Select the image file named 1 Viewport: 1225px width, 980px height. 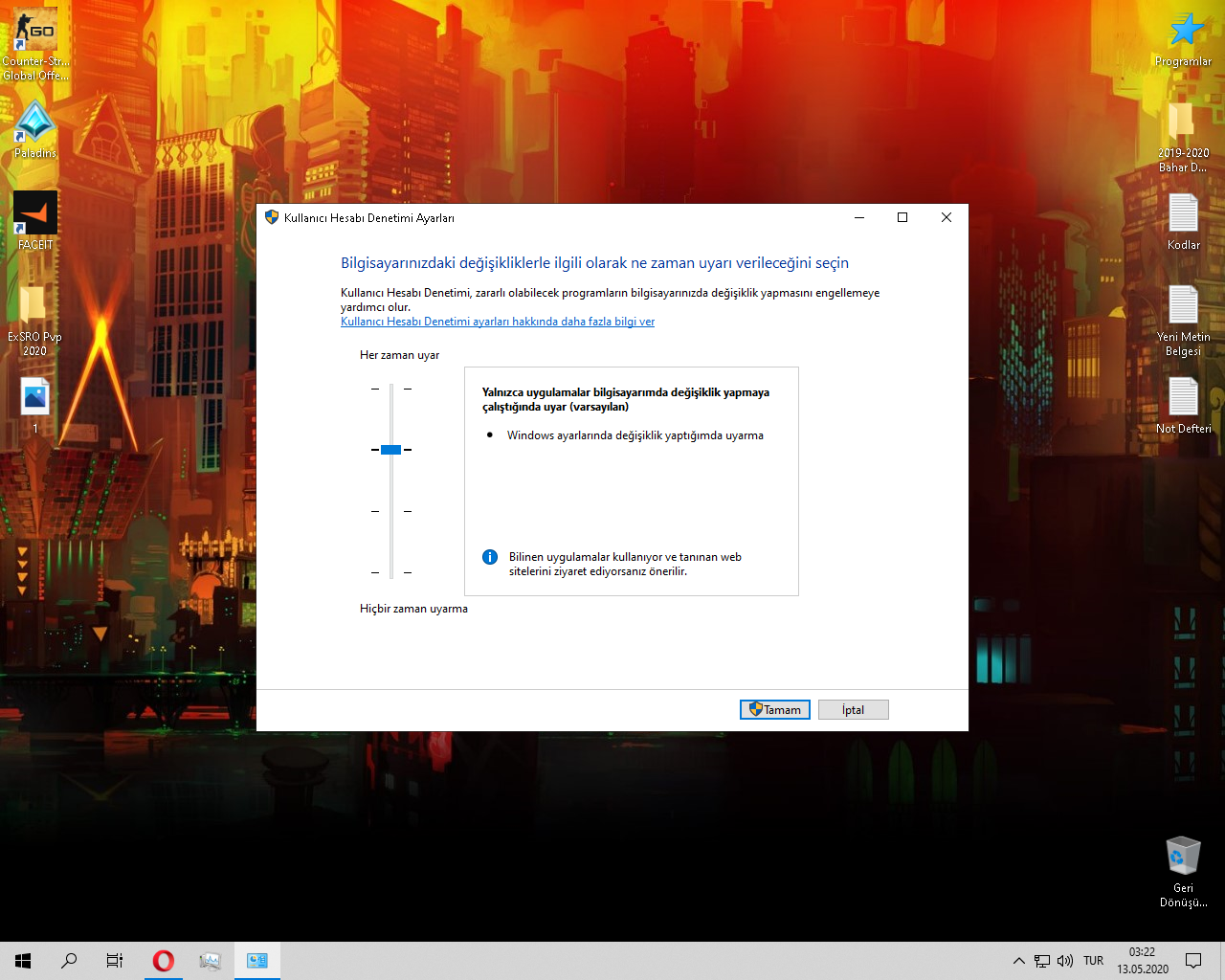click(x=35, y=405)
